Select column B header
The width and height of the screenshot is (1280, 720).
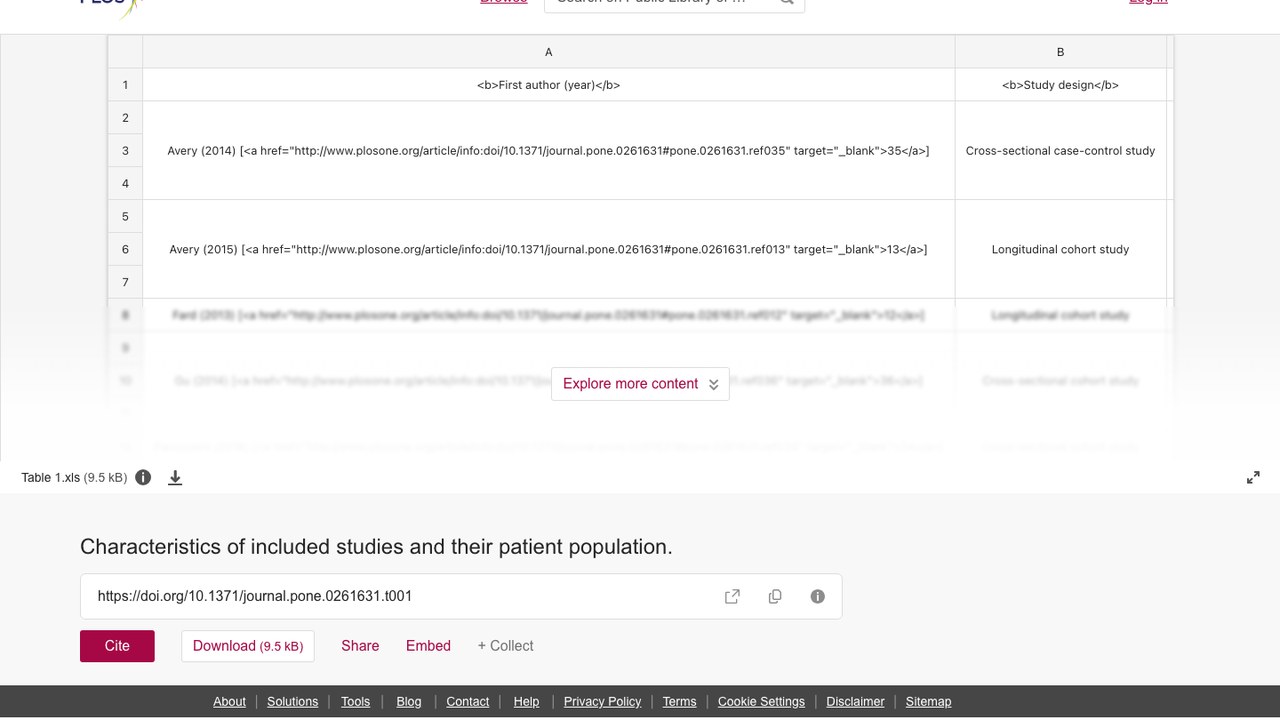(x=1060, y=52)
